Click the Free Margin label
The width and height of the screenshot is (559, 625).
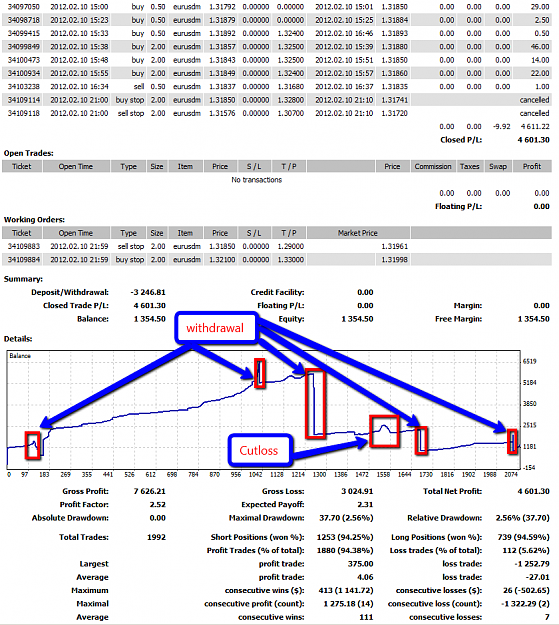459,319
